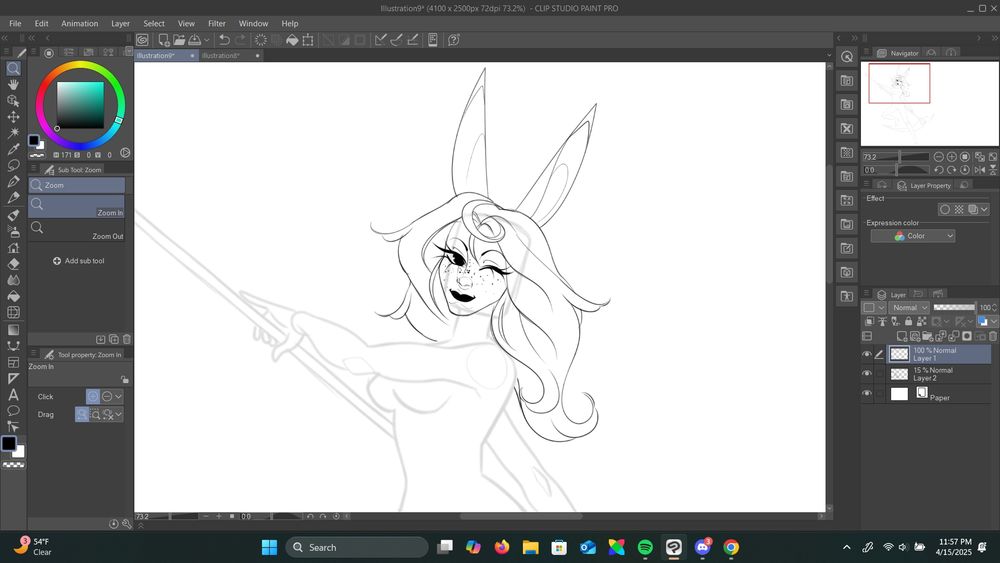Click the saturation square in color wheel
This screenshot has height=563, width=1000.
click(x=80, y=105)
